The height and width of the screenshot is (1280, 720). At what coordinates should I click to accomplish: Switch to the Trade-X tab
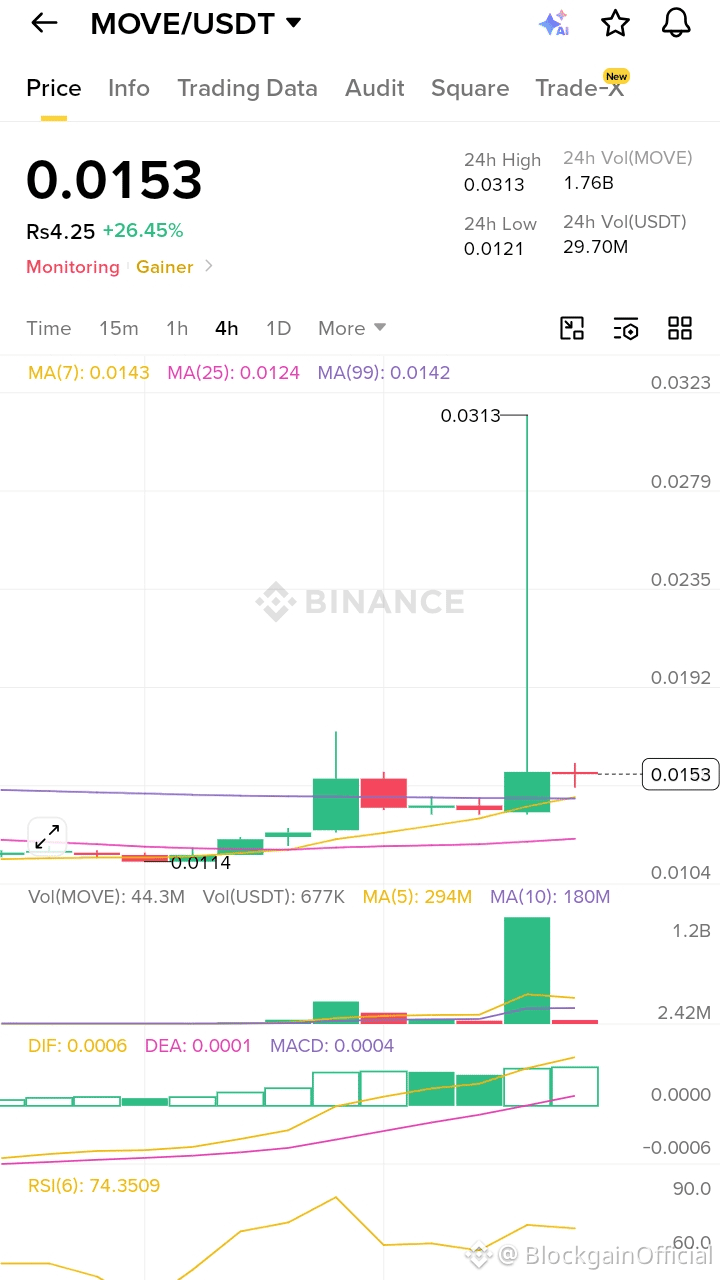point(581,87)
